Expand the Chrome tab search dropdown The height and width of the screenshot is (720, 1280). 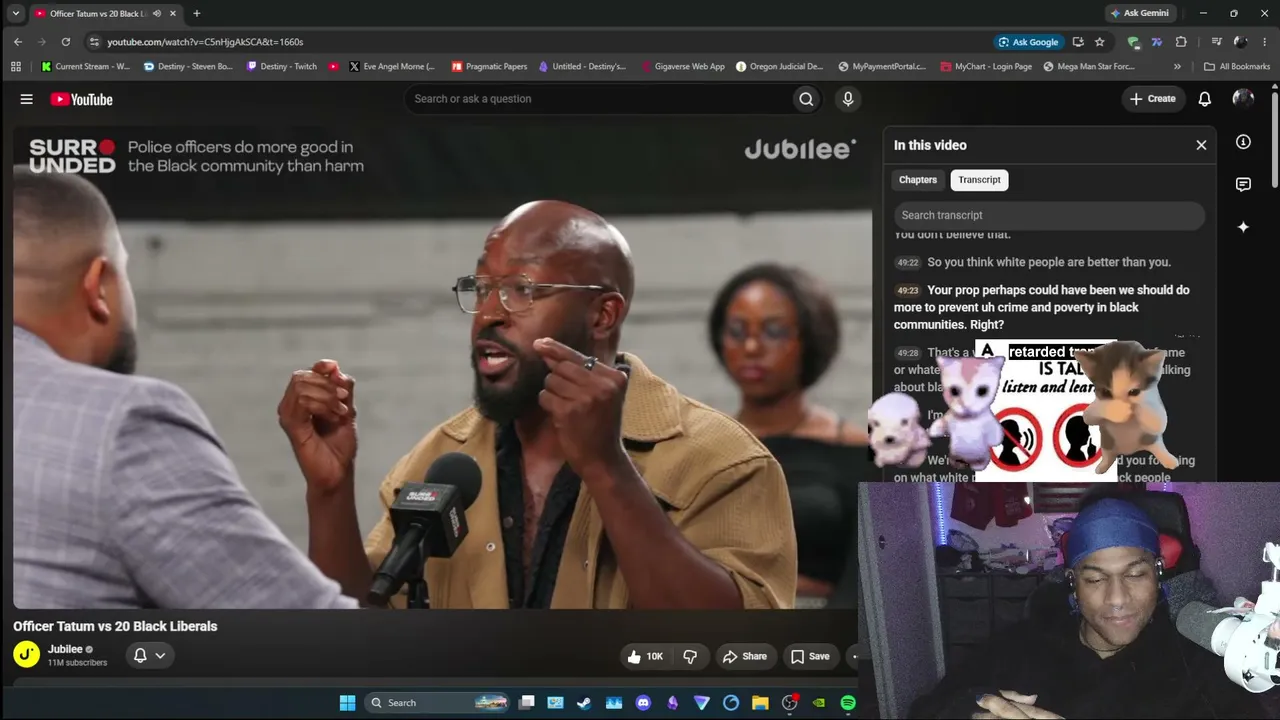(16, 14)
